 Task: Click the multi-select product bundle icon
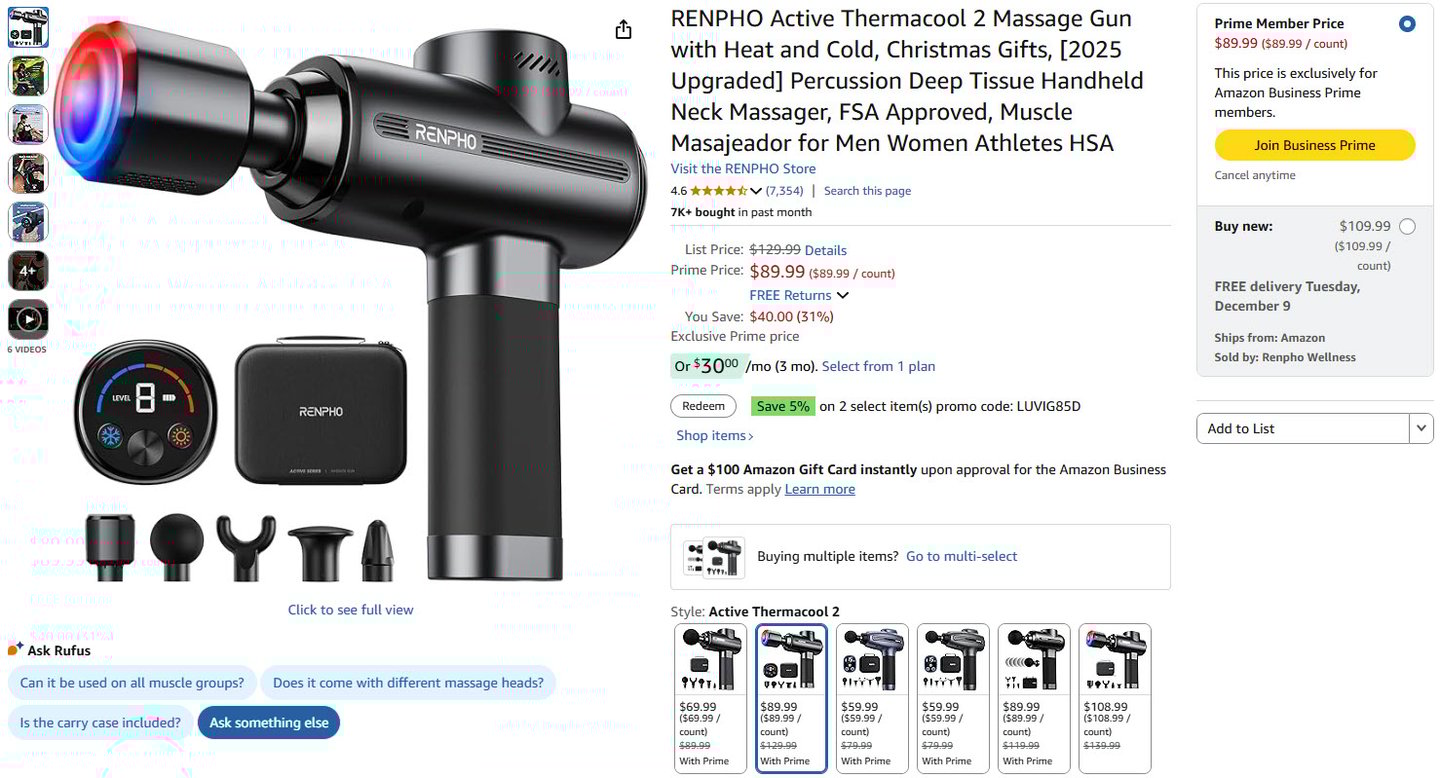click(714, 557)
